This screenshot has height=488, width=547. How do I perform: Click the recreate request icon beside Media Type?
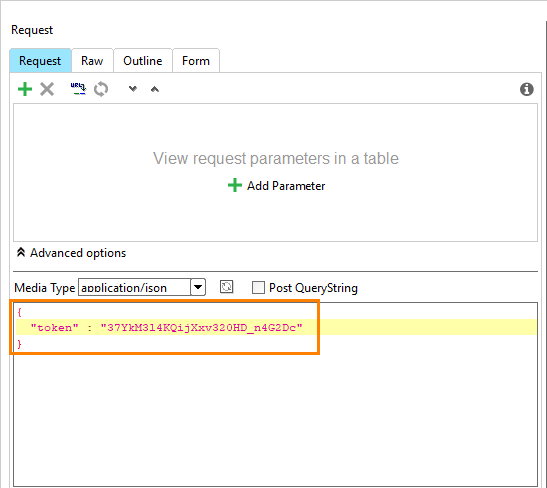(x=226, y=287)
